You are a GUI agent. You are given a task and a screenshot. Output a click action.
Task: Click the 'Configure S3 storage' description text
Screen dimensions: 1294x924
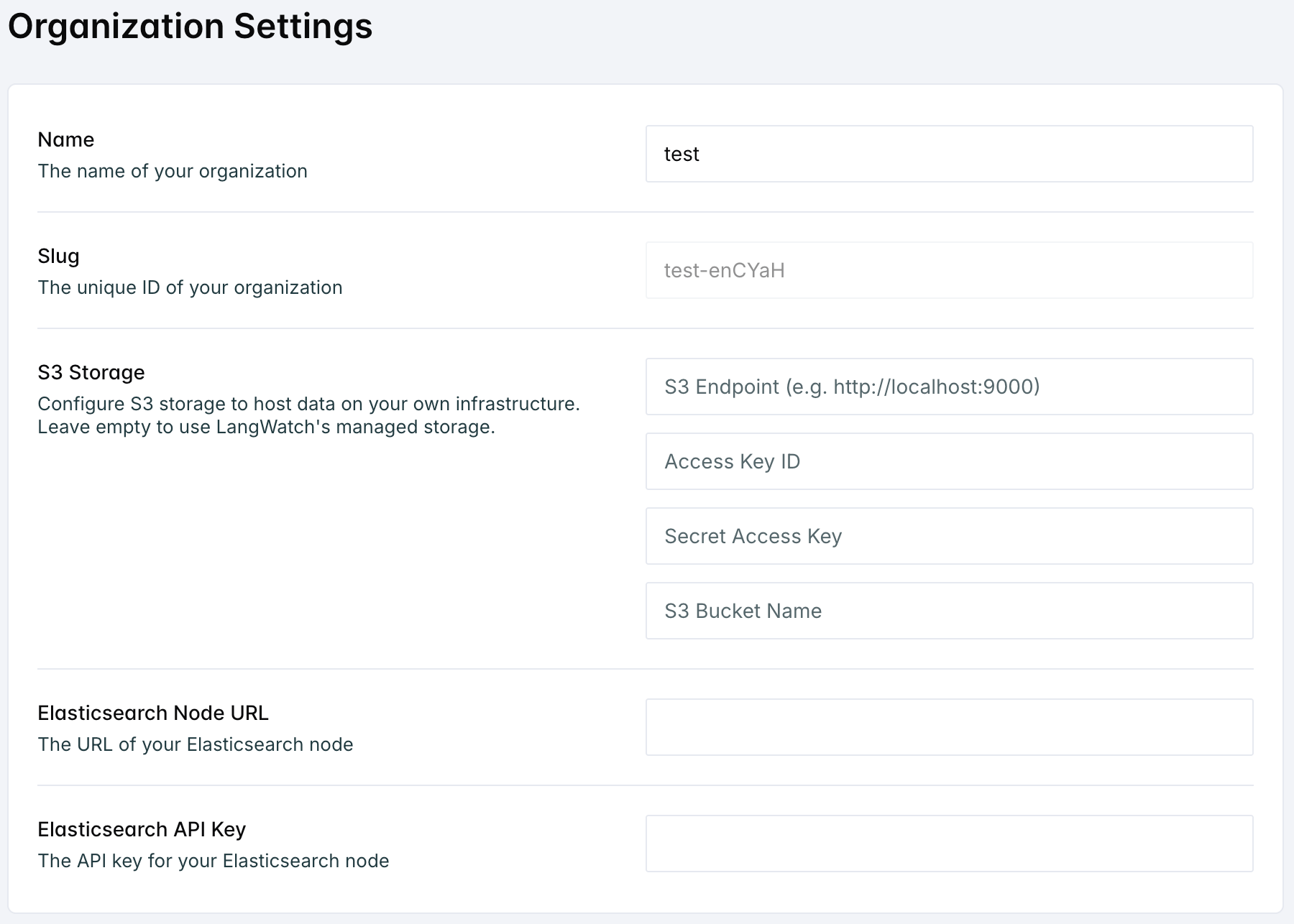pyautogui.click(x=309, y=415)
